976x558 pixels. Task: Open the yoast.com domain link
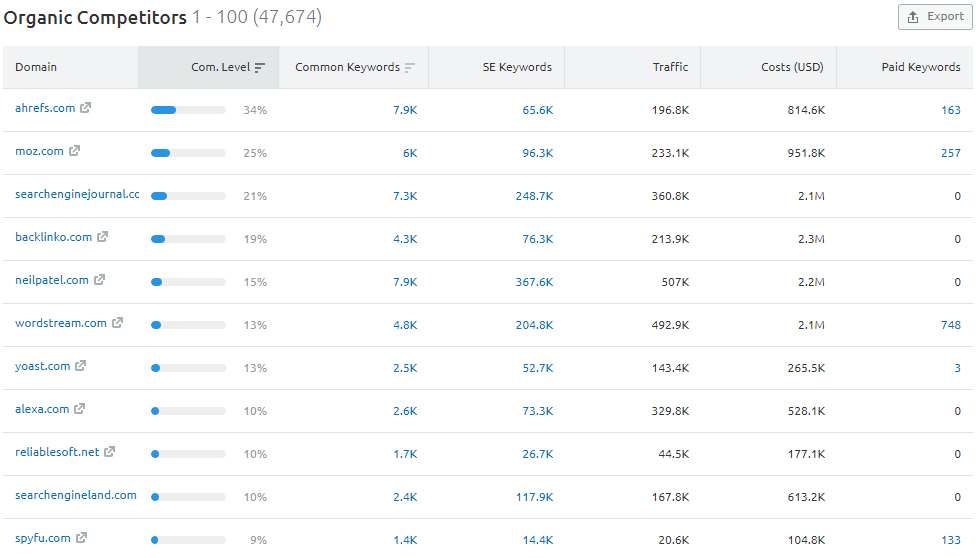pos(42,366)
